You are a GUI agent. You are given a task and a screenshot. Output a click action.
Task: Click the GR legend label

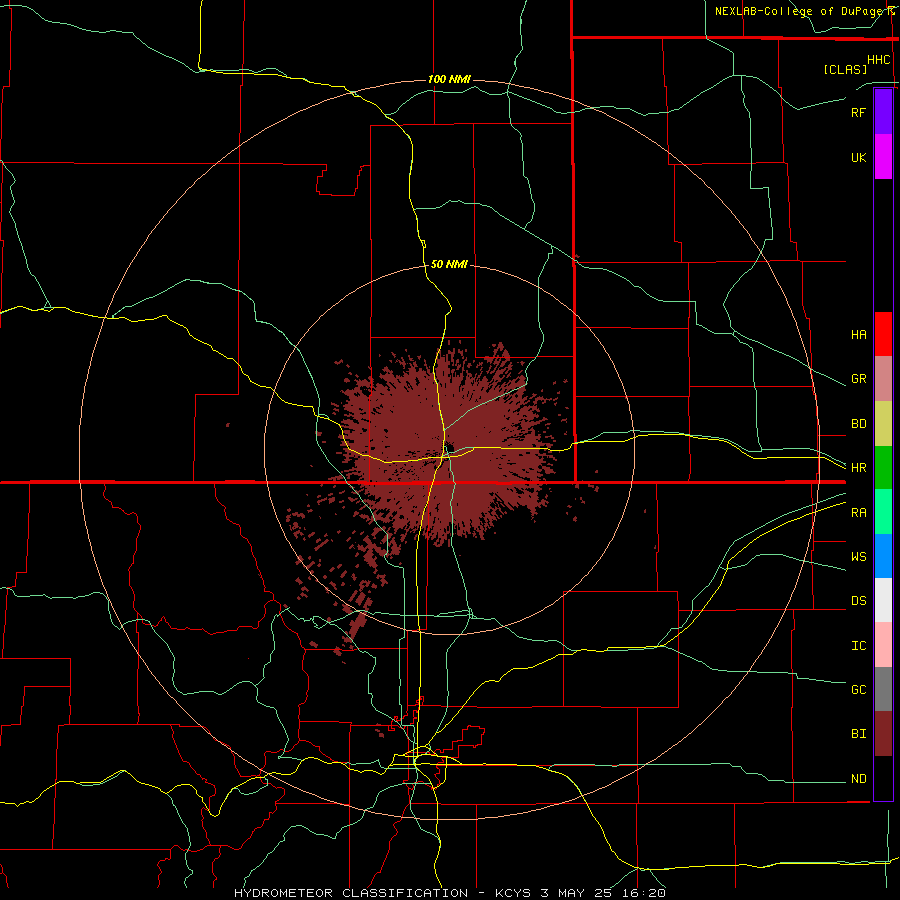coord(858,379)
